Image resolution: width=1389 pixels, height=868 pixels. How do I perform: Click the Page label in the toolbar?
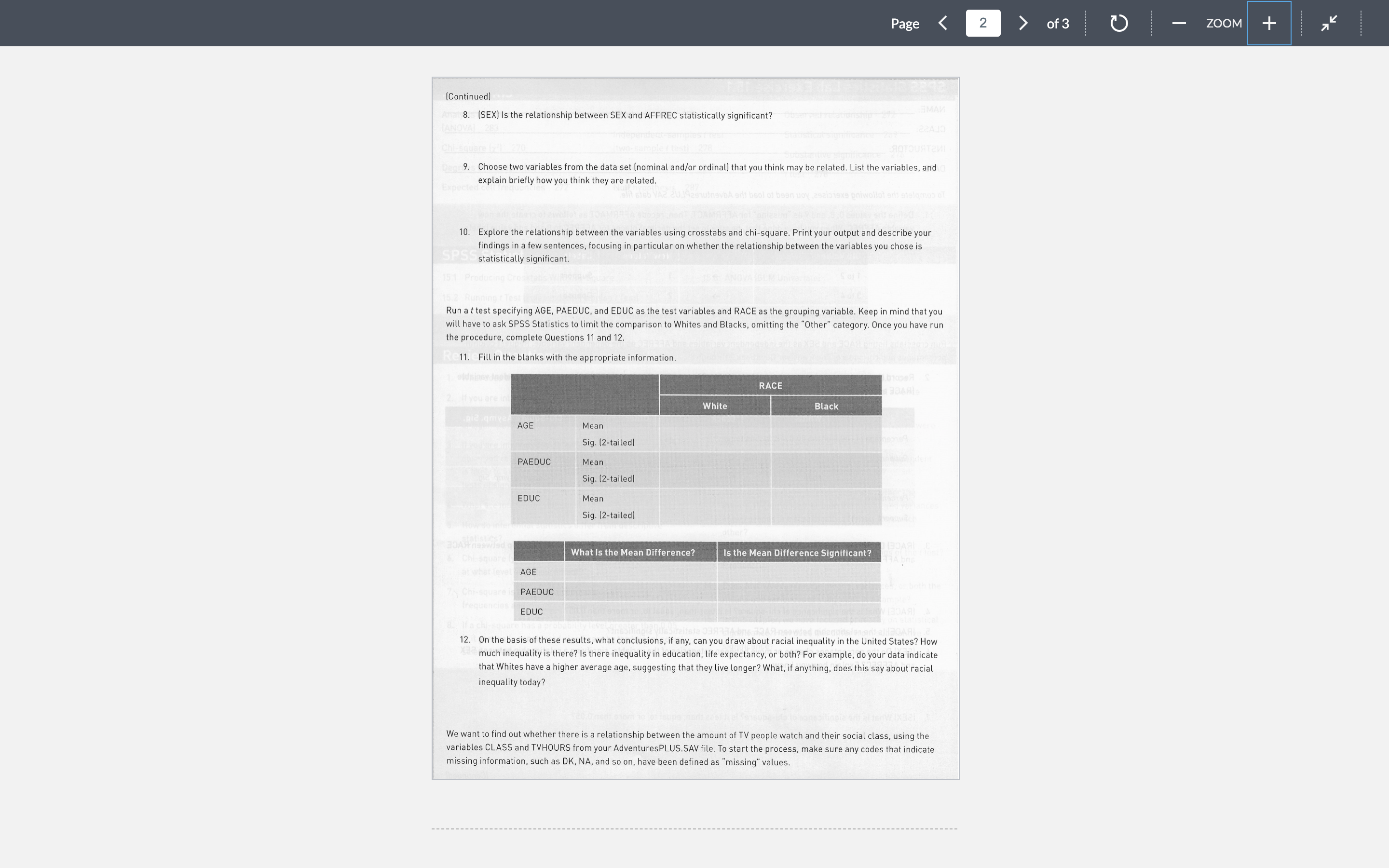[x=905, y=24]
